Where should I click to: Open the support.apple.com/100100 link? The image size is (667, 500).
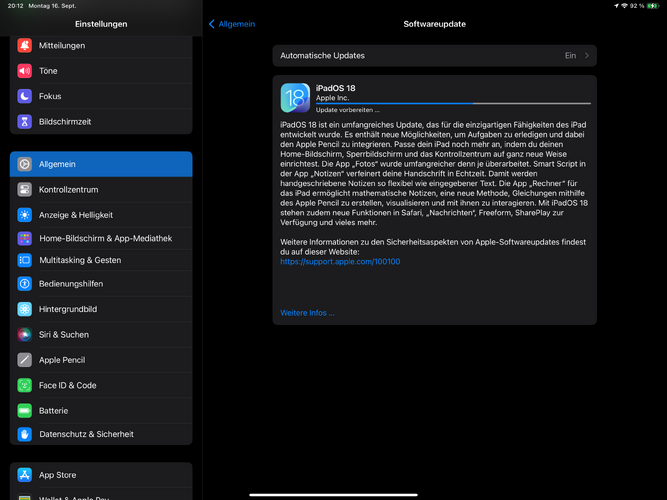click(340, 261)
